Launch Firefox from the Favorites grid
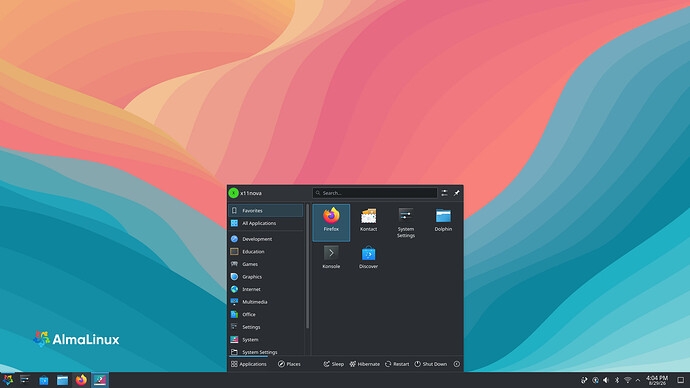The image size is (690, 388). pyautogui.click(x=331, y=222)
